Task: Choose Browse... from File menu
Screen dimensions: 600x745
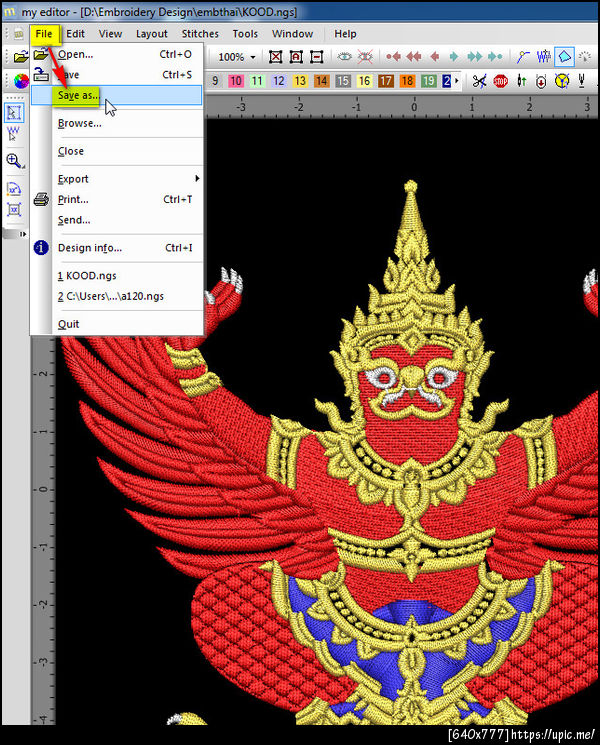Action: pyautogui.click(x=117, y=123)
